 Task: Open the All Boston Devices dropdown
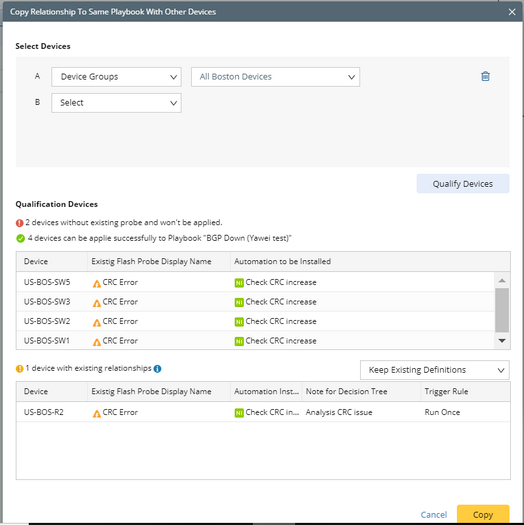(275, 77)
